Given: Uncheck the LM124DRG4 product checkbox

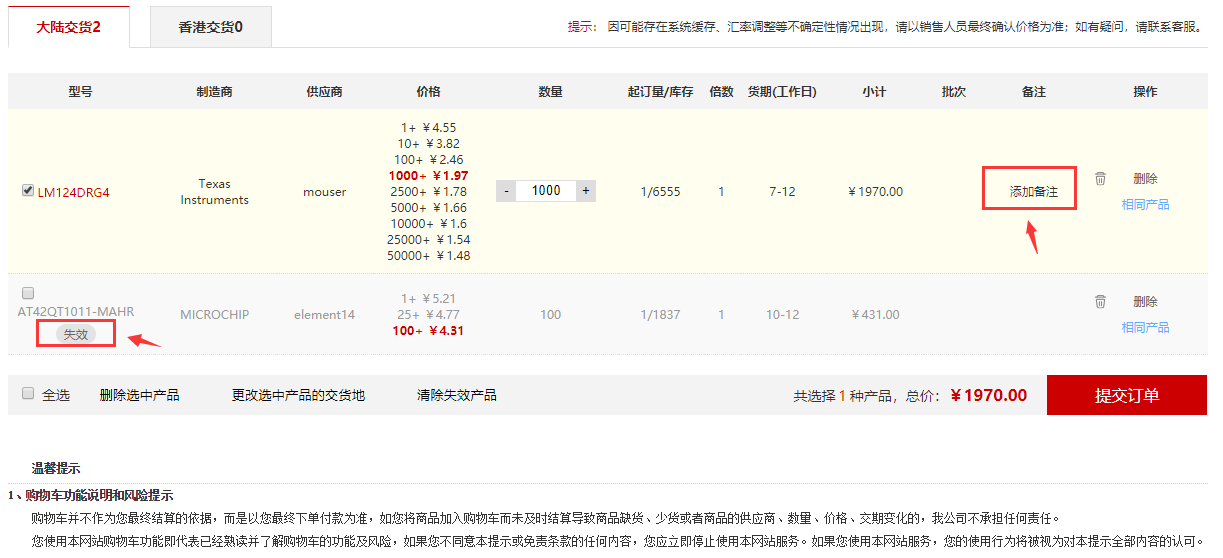Looking at the screenshot, I should point(28,190).
